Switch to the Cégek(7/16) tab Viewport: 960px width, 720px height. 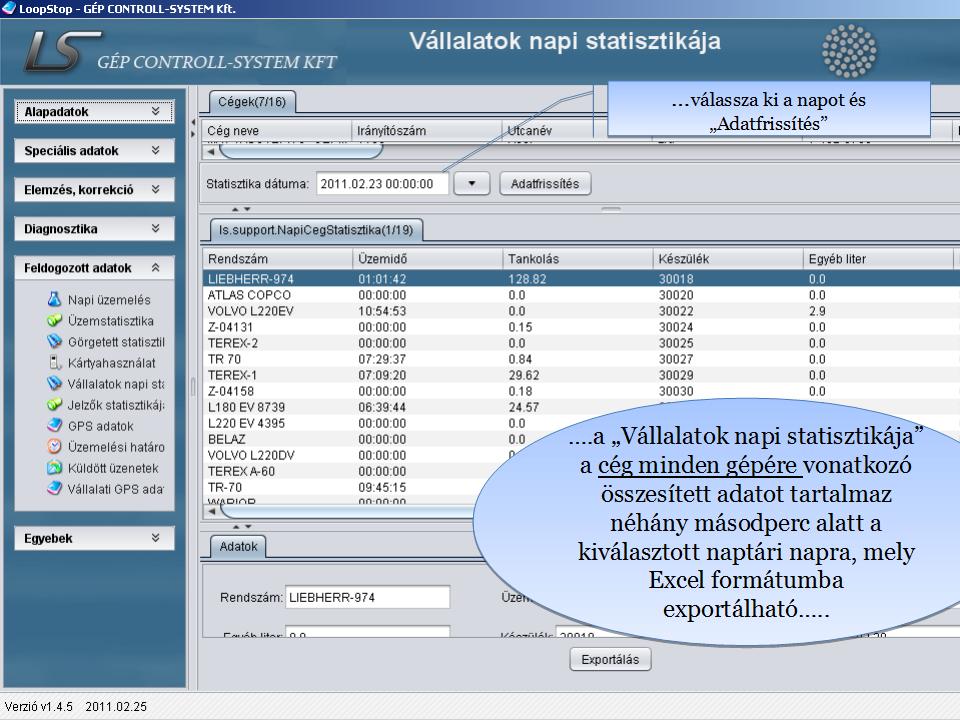[x=251, y=102]
